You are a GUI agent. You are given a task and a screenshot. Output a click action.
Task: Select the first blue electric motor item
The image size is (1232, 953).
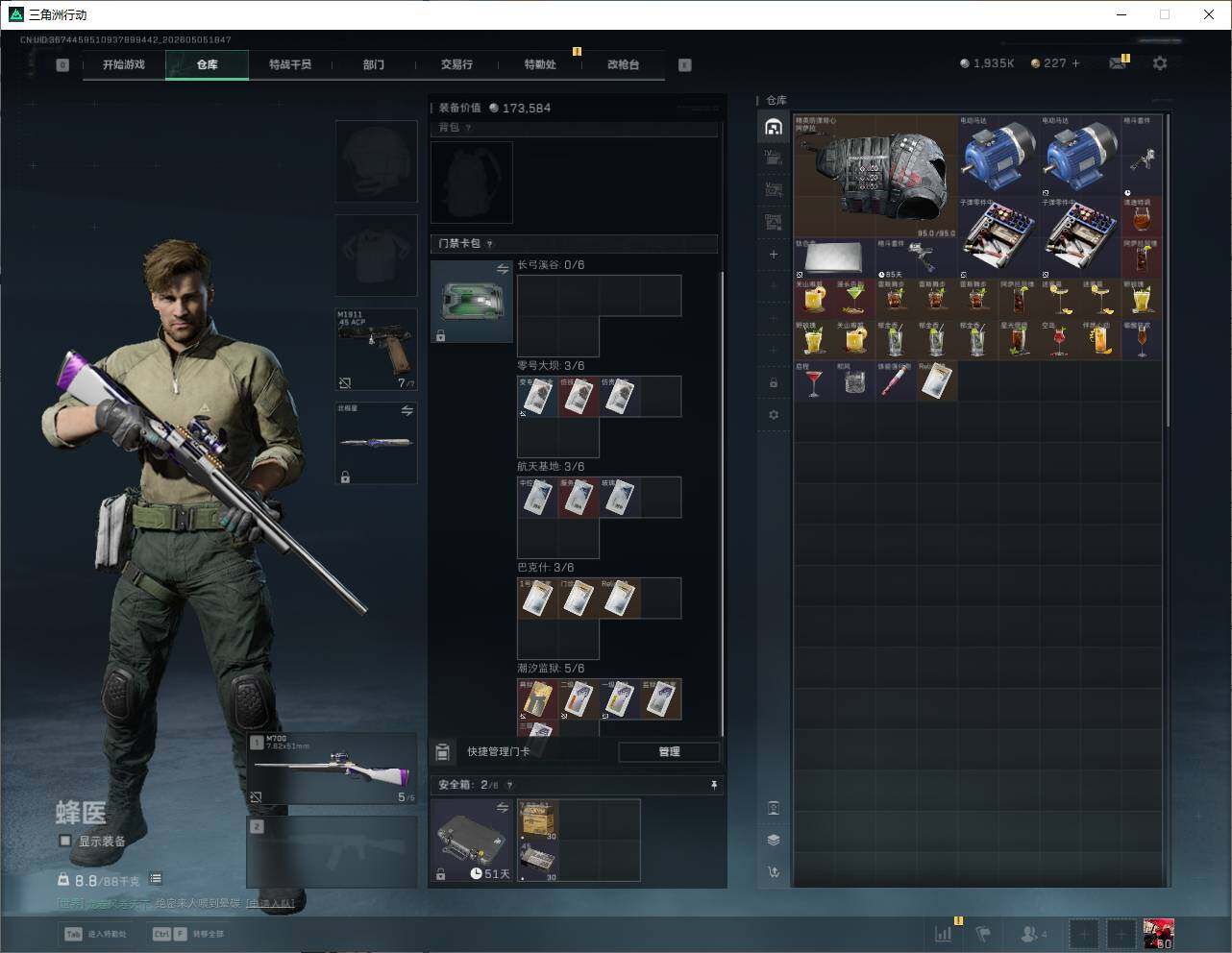999,156
